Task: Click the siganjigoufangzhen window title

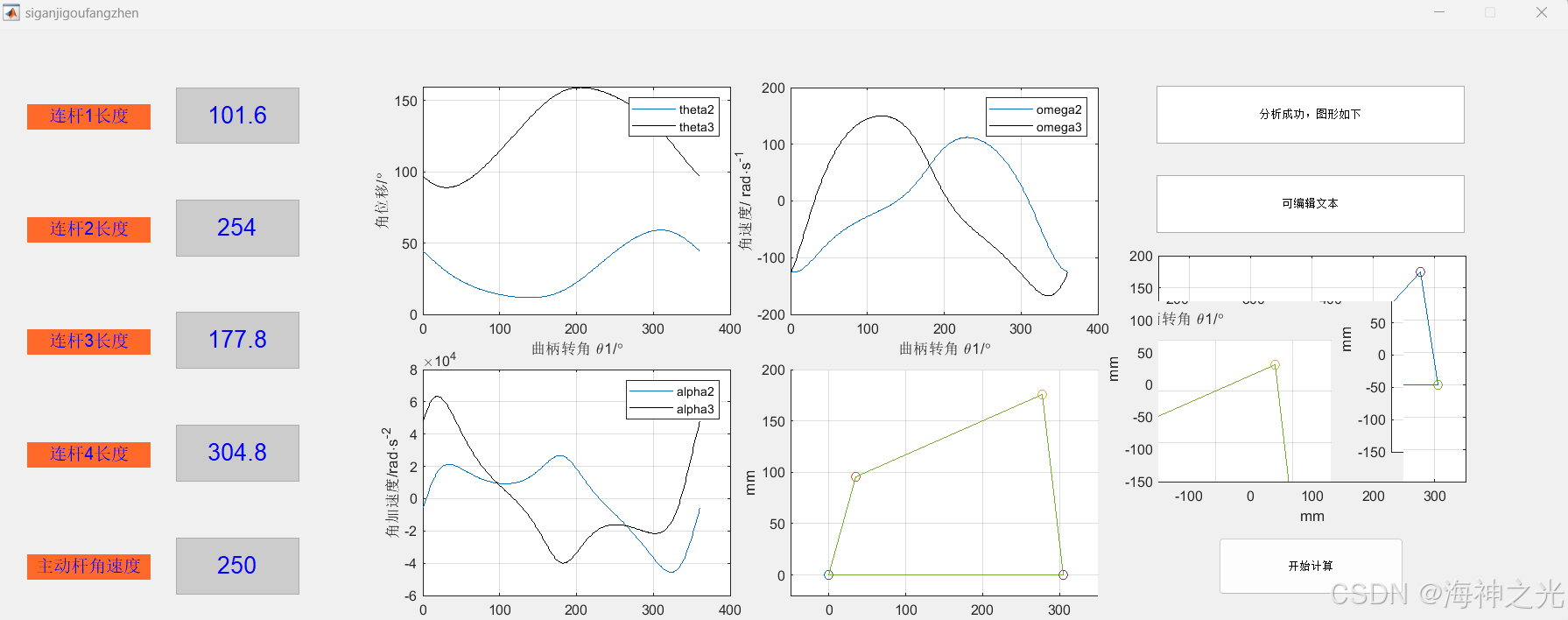Action: tap(81, 13)
